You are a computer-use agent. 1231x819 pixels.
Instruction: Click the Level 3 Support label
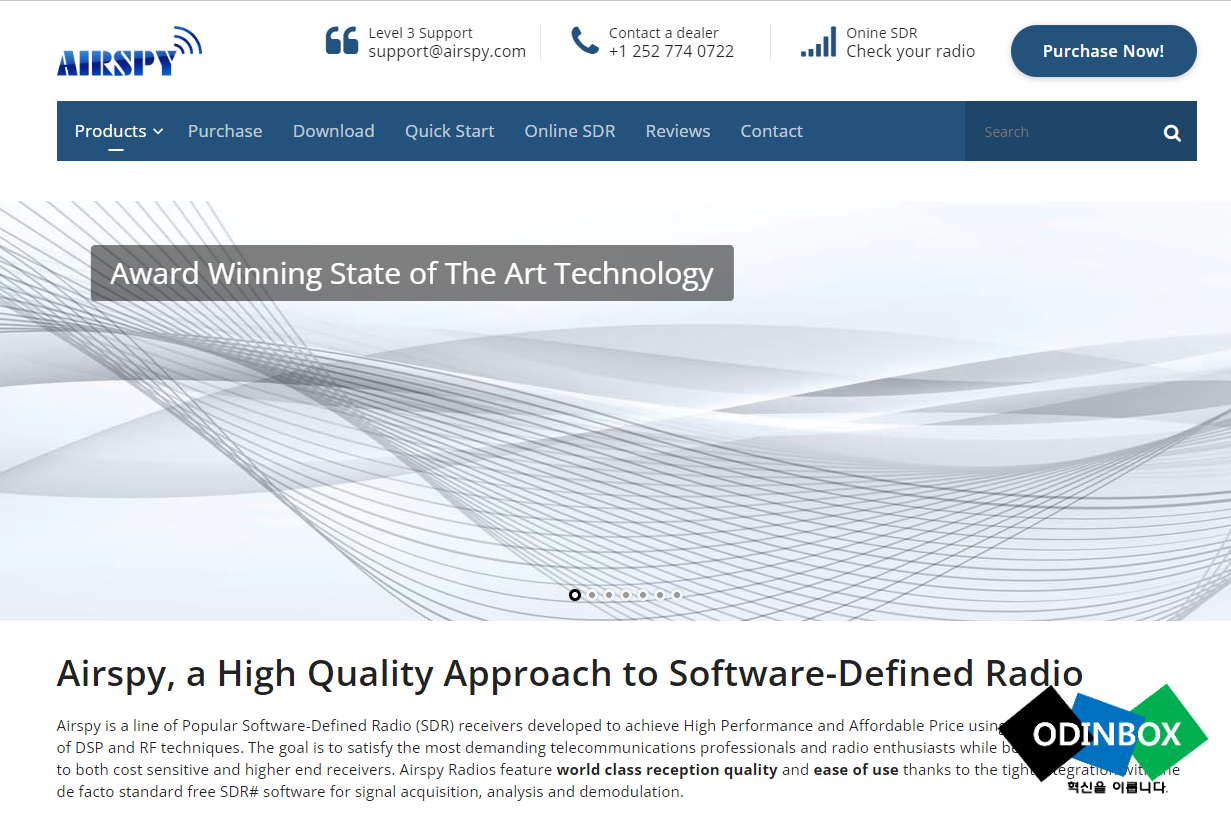coord(421,33)
